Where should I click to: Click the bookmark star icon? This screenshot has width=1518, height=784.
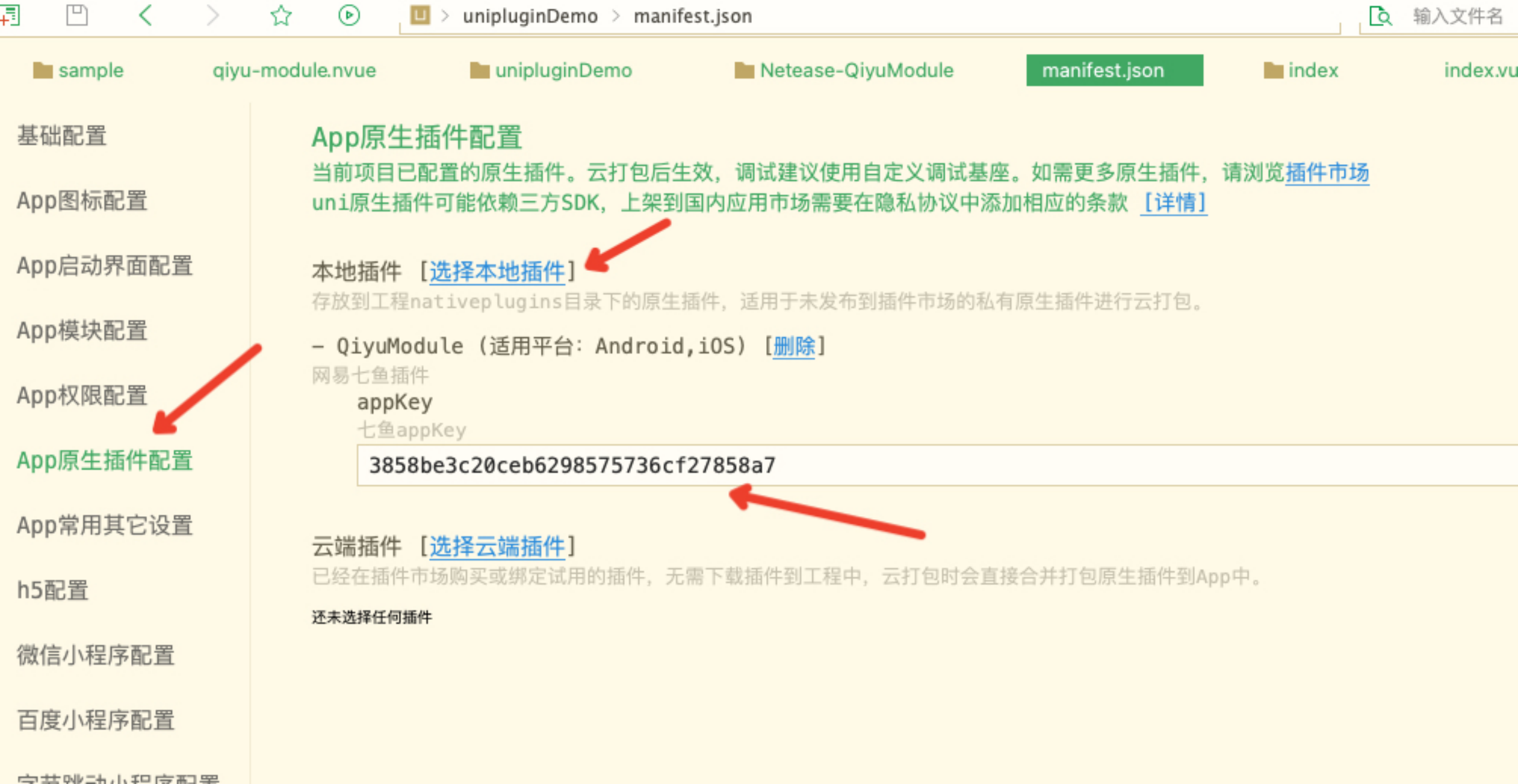281,15
